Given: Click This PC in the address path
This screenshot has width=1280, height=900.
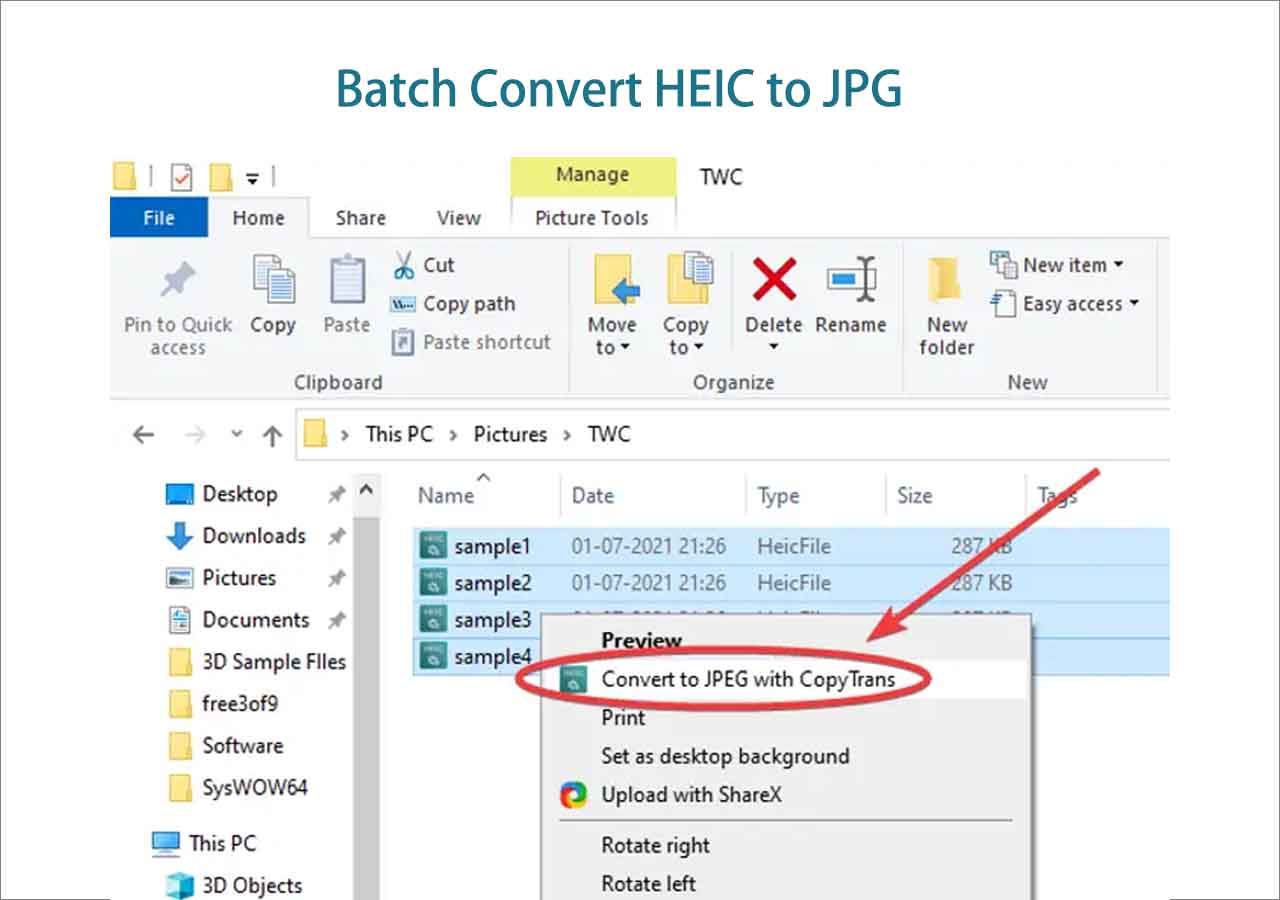Looking at the screenshot, I should 399,434.
